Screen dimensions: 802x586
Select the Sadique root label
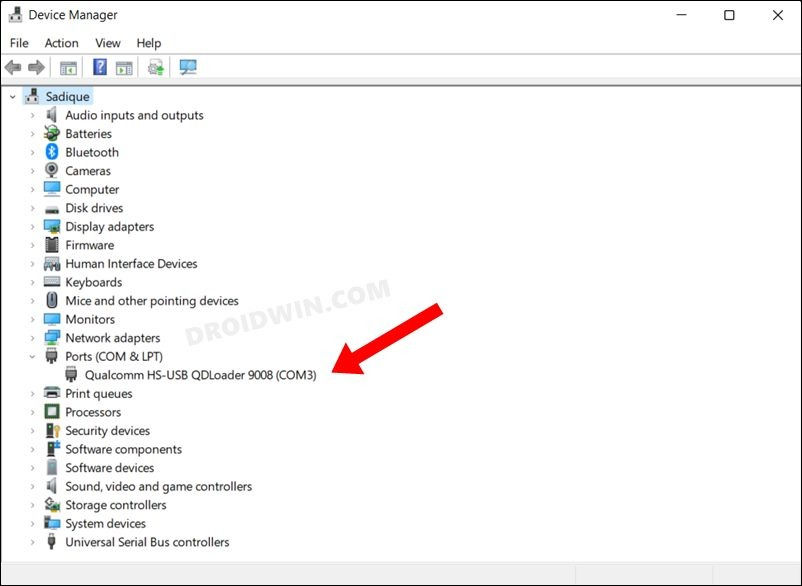point(68,97)
